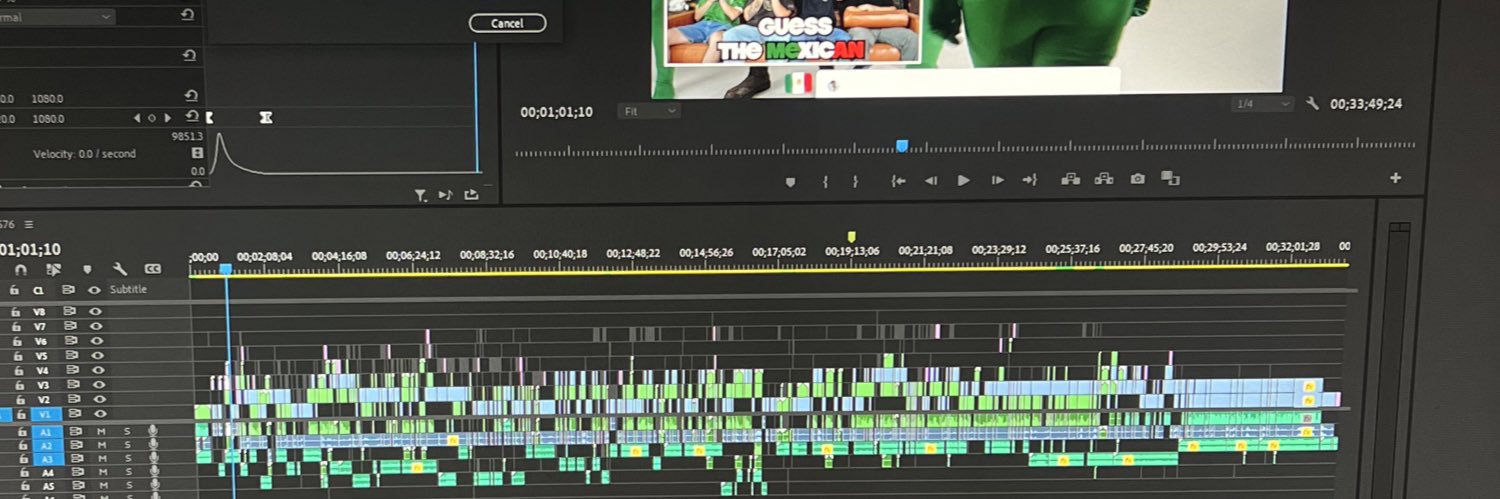Hide Subtitle track eye icon

point(94,290)
